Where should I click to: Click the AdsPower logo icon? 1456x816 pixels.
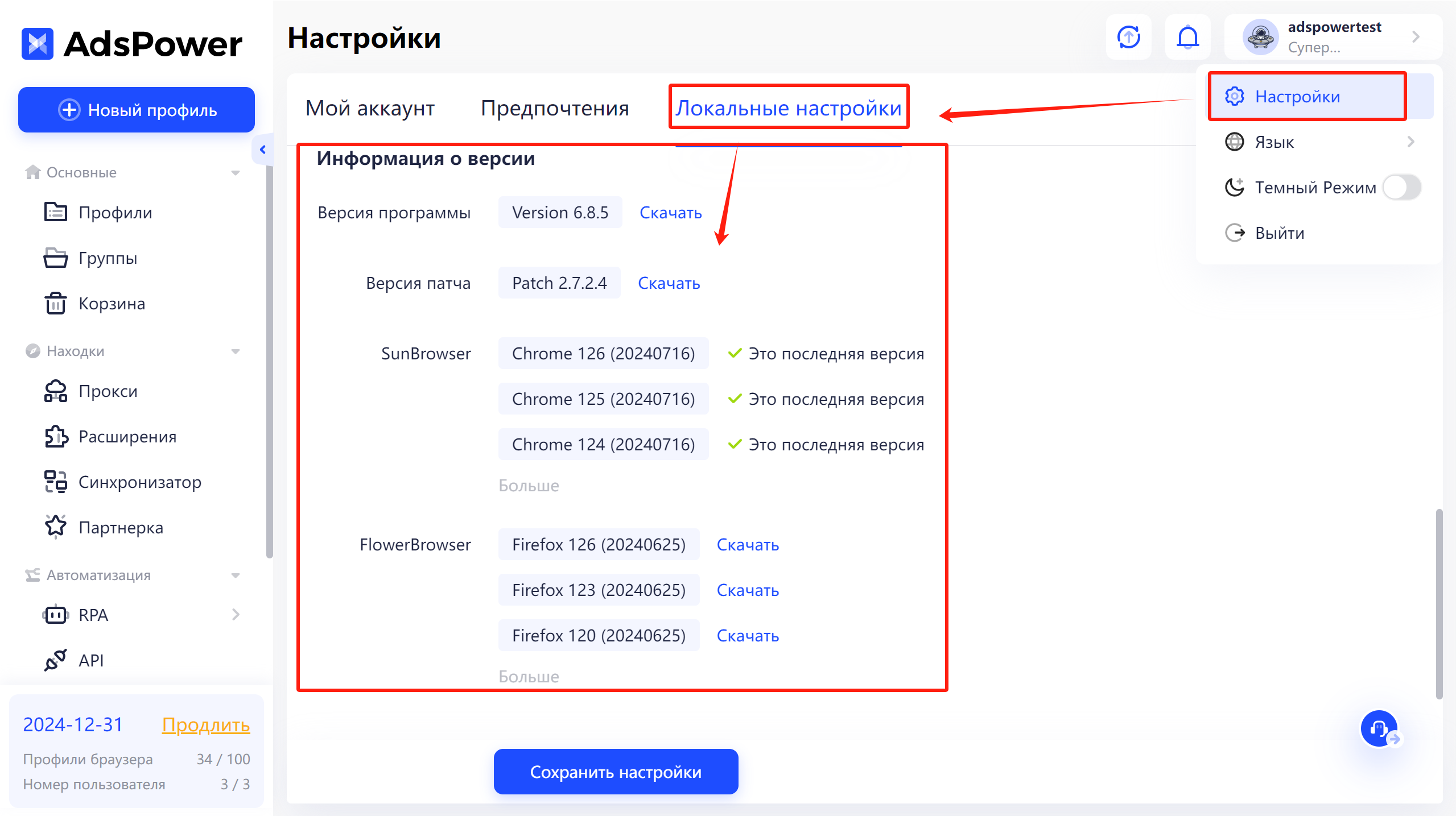pyautogui.click(x=38, y=44)
